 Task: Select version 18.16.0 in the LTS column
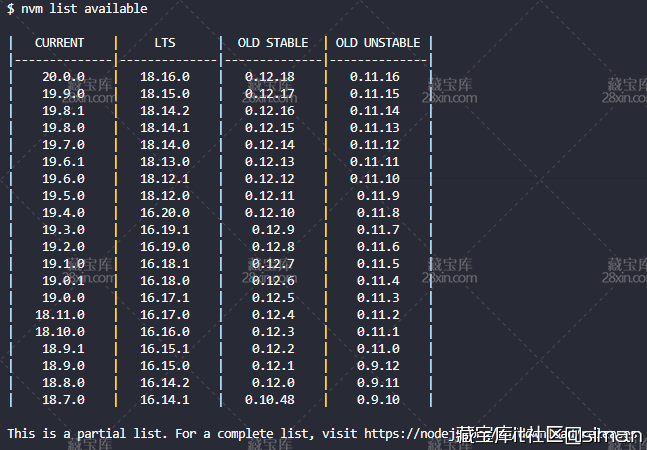[x=164, y=77]
